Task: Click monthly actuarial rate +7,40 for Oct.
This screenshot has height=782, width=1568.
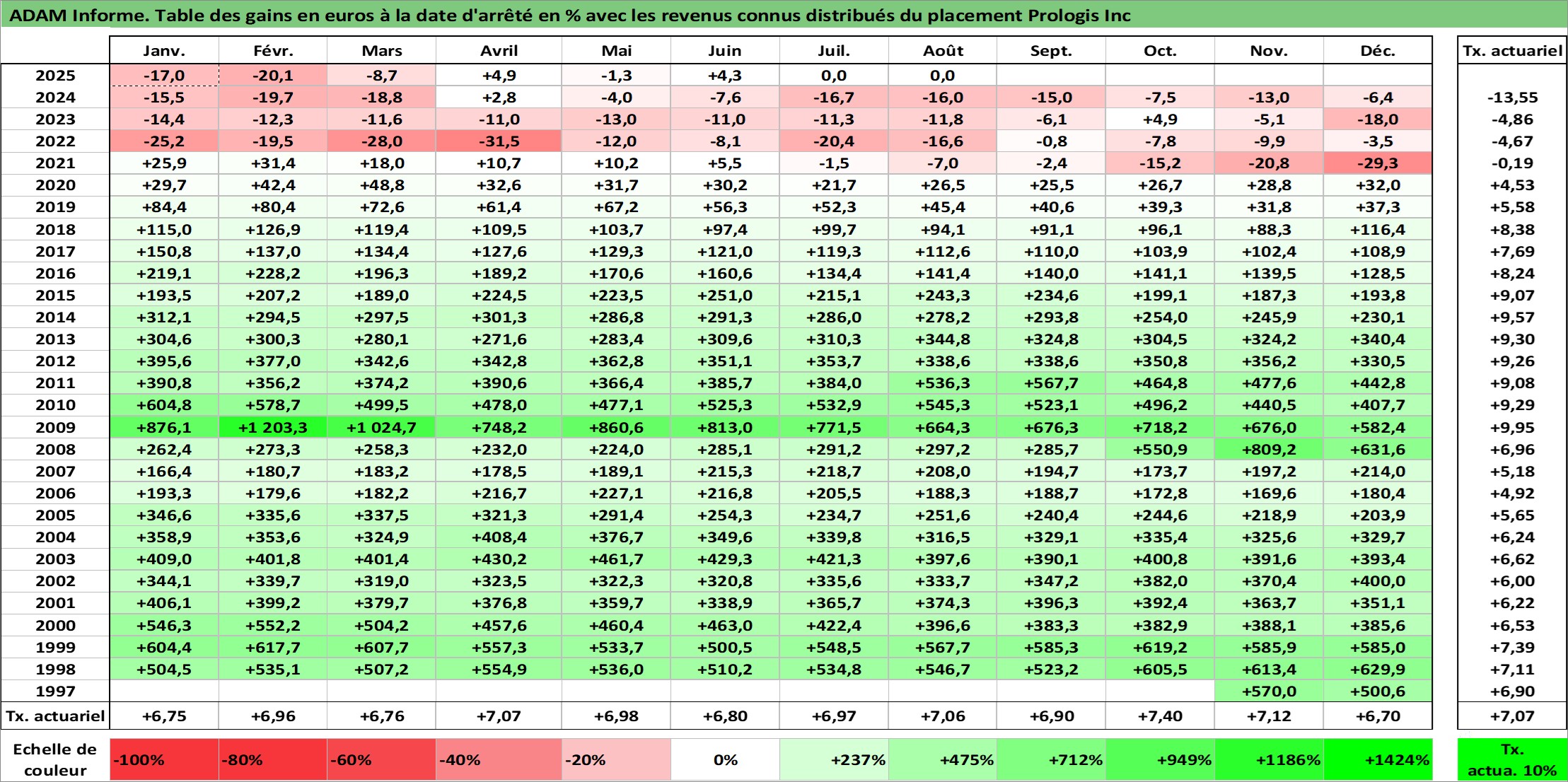Action: coord(1160,716)
